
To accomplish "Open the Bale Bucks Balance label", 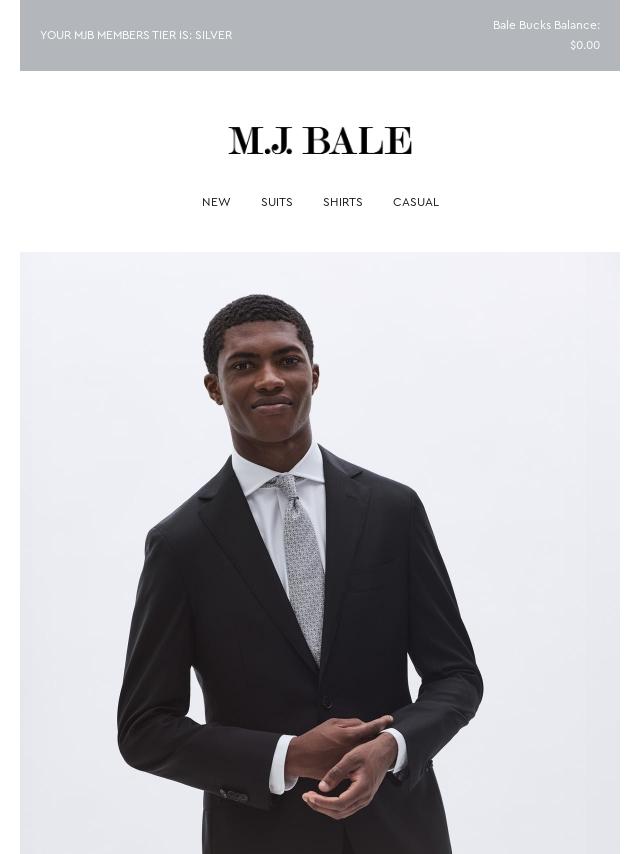I will 546,25.
